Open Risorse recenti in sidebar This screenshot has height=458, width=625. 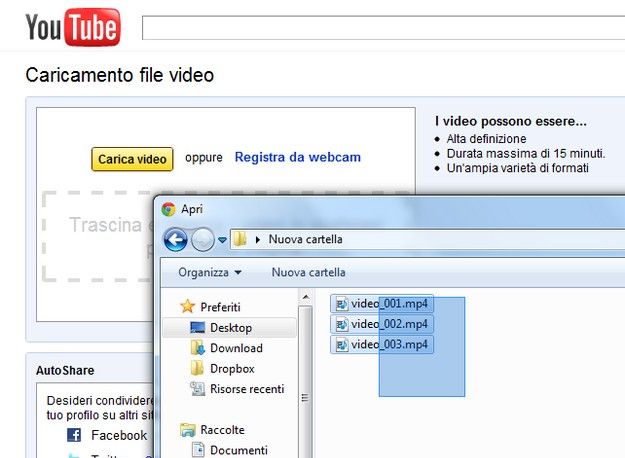247,389
